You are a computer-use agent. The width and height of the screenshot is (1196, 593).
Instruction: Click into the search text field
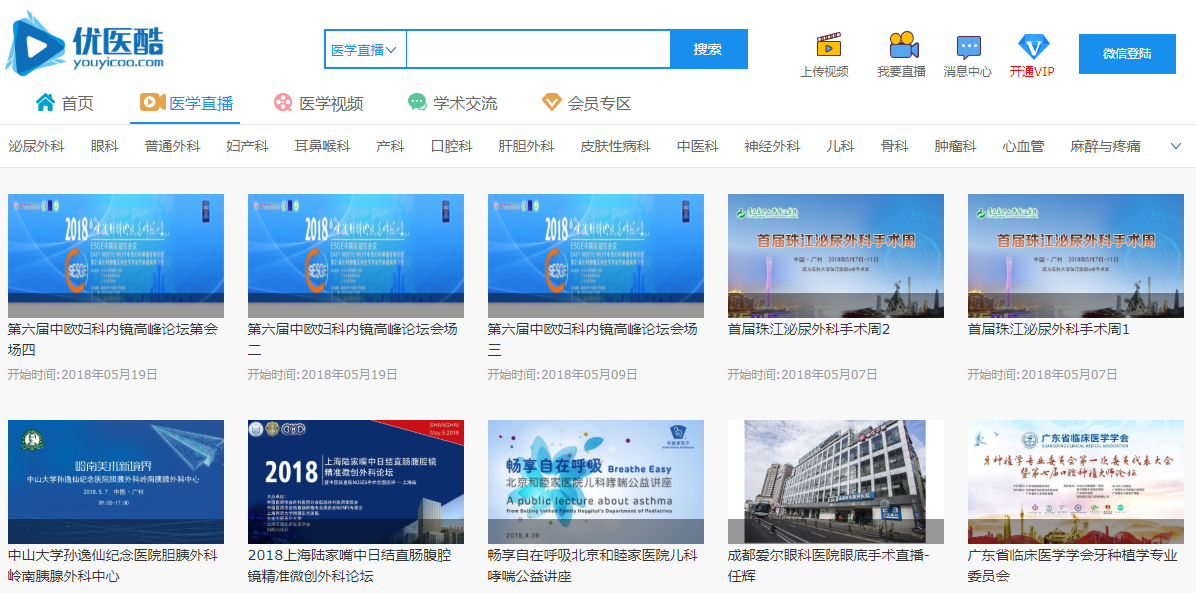(x=537, y=49)
